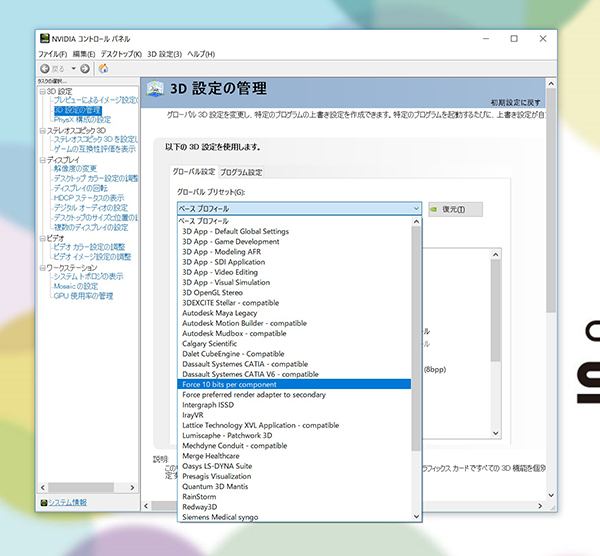Click the settings list scroll up arrow
Viewport: 600px width, 556px height.
pos(496,254)
